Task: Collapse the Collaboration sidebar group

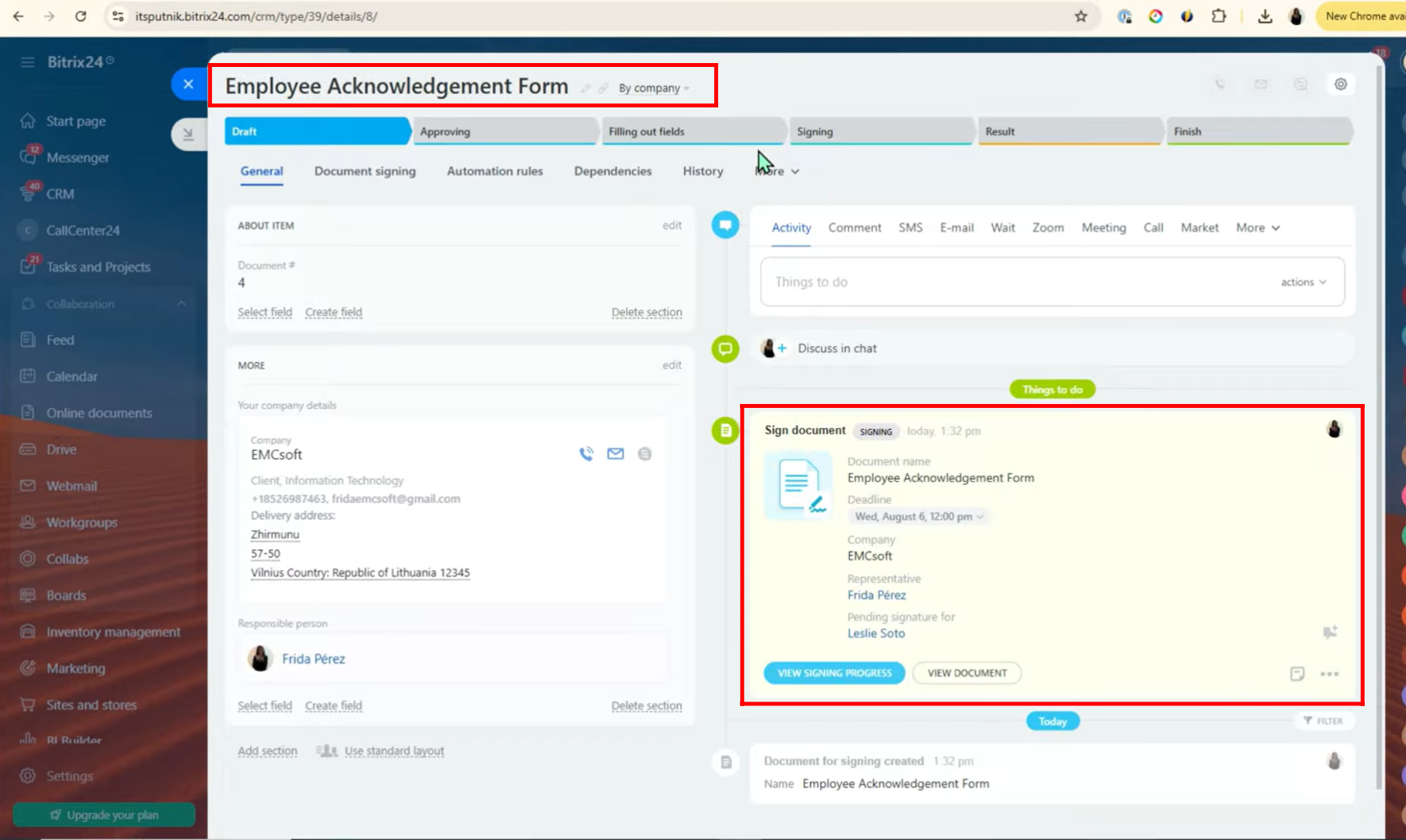Action: (x=181, y=304)
